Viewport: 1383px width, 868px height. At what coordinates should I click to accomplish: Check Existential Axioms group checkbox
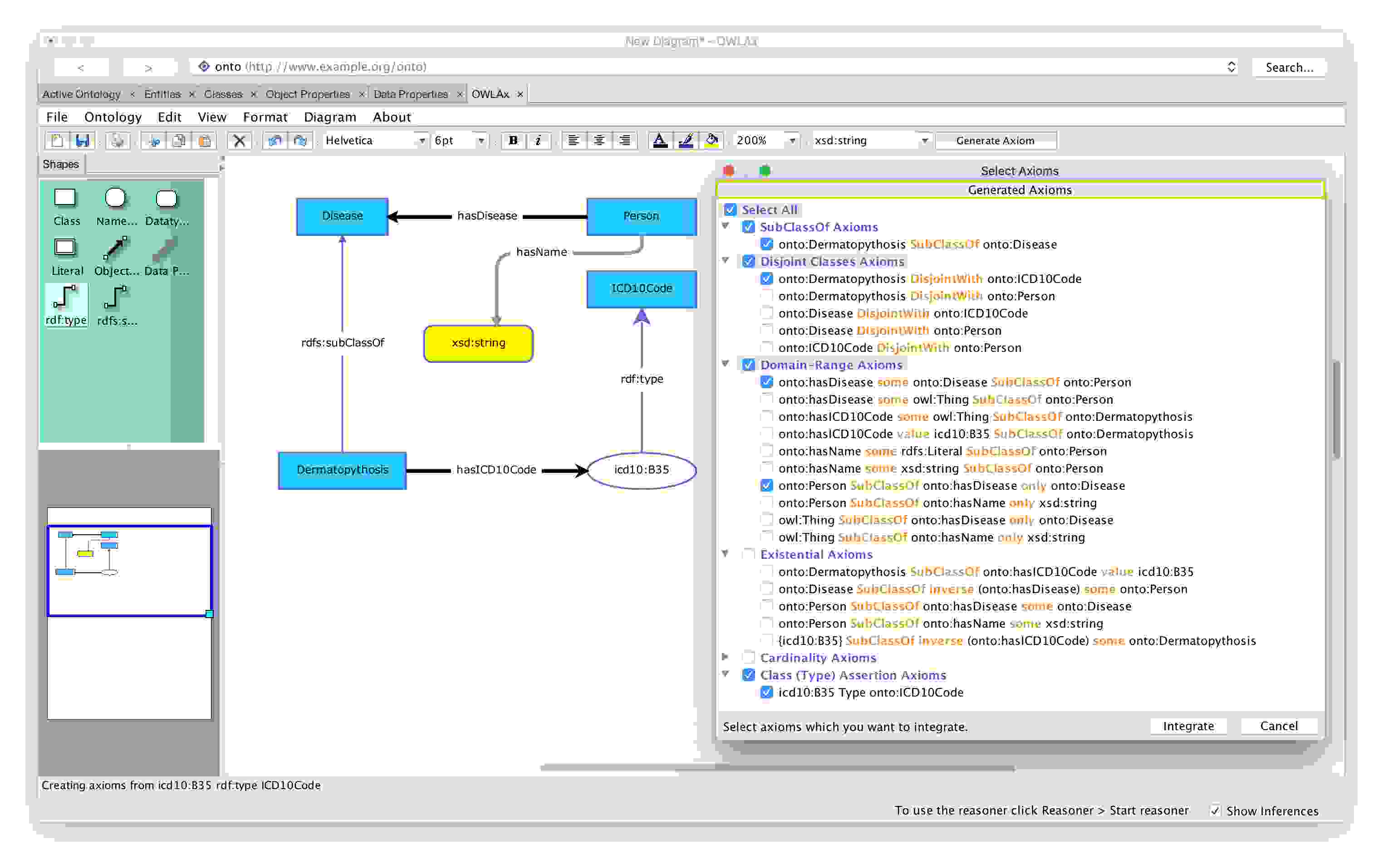point(748,554)
